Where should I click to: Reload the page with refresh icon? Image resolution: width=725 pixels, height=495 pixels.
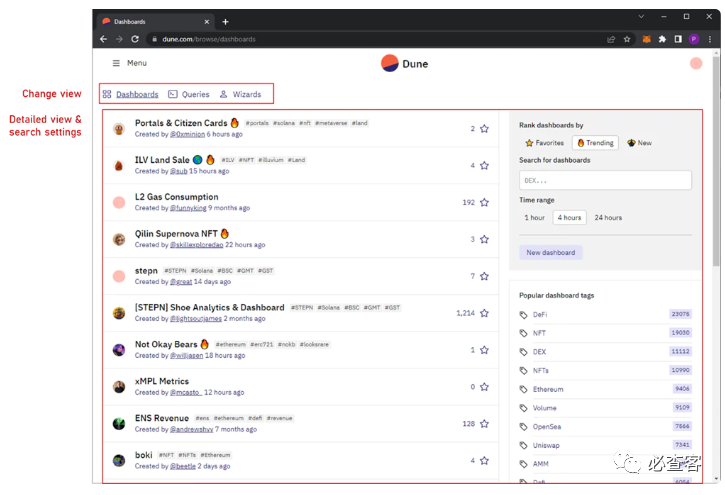coord(135,39)
